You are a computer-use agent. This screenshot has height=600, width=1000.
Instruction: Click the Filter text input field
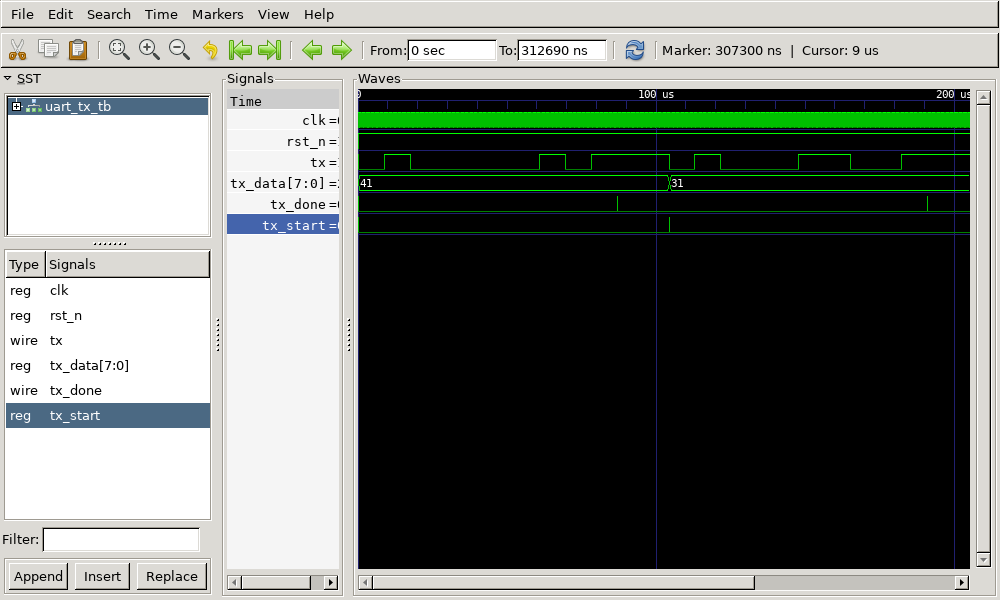coord(121,539)
